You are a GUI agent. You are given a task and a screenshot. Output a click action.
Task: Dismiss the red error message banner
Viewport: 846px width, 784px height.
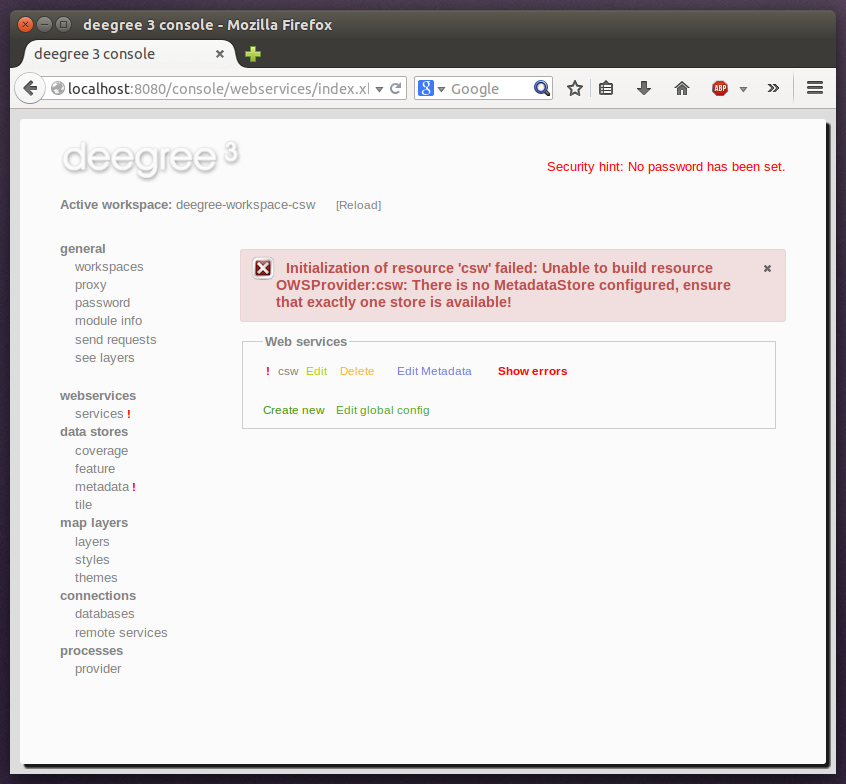[x=767, y=268]
